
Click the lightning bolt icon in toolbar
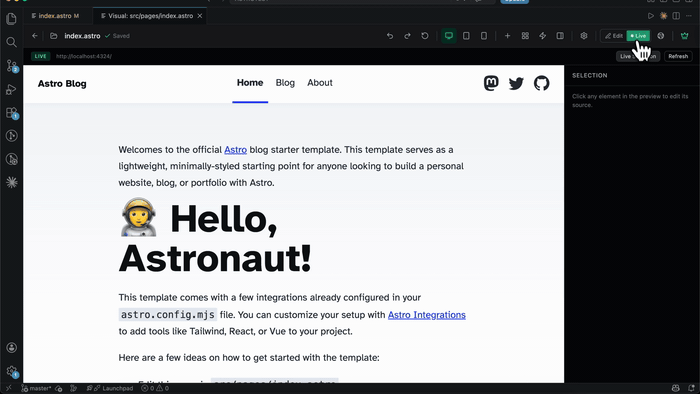pyautogui.click(x=542, y=36)
